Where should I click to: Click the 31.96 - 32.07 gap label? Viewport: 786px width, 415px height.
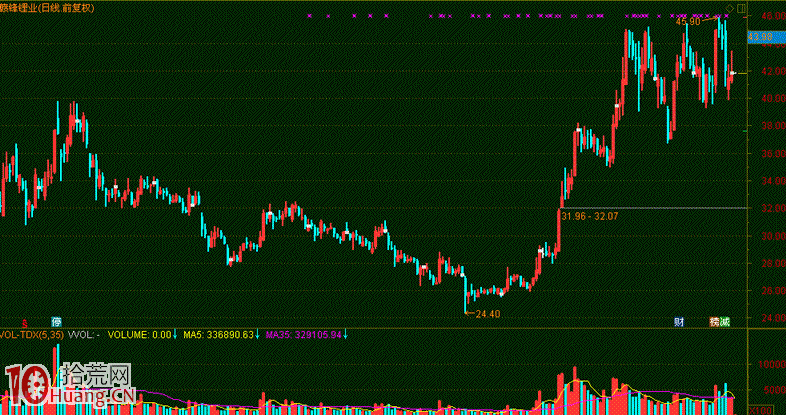[591, 217]
